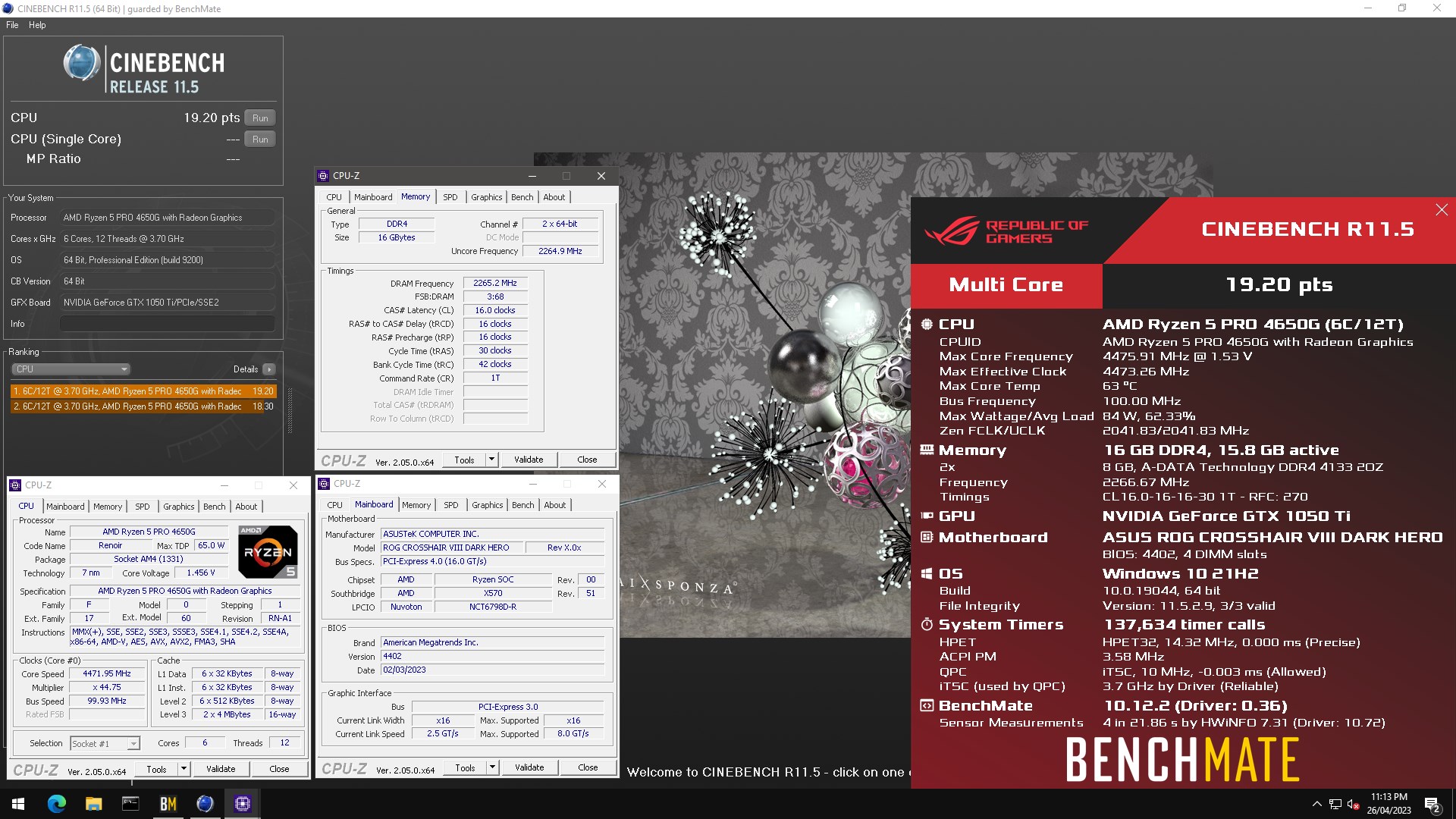The width and height of the screenshot is (1456, 819).
Task: Open the Cinebench Help menu
Action: pos(37,25)
